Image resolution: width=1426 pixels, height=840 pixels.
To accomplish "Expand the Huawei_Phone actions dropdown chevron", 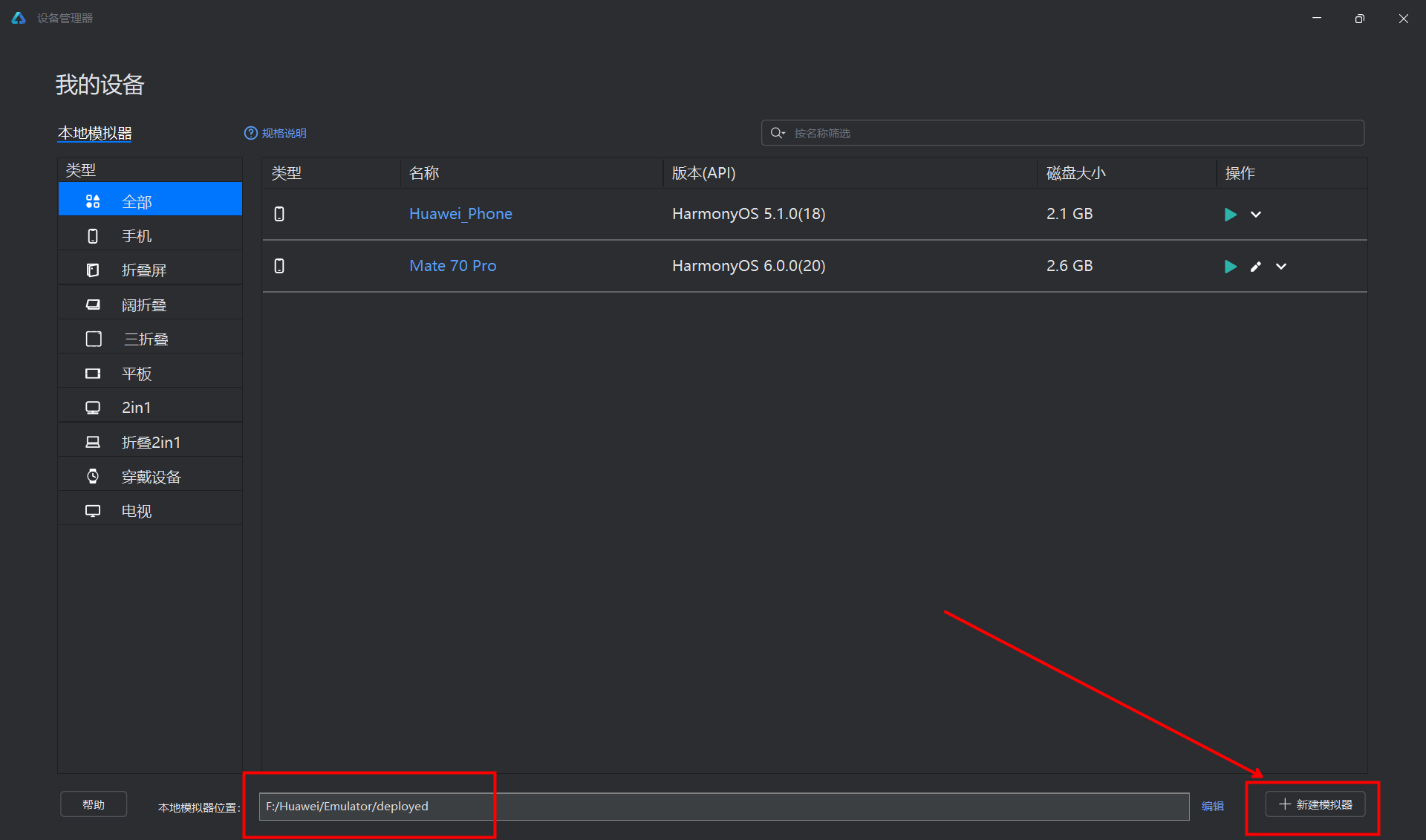I will (1256, 215).
